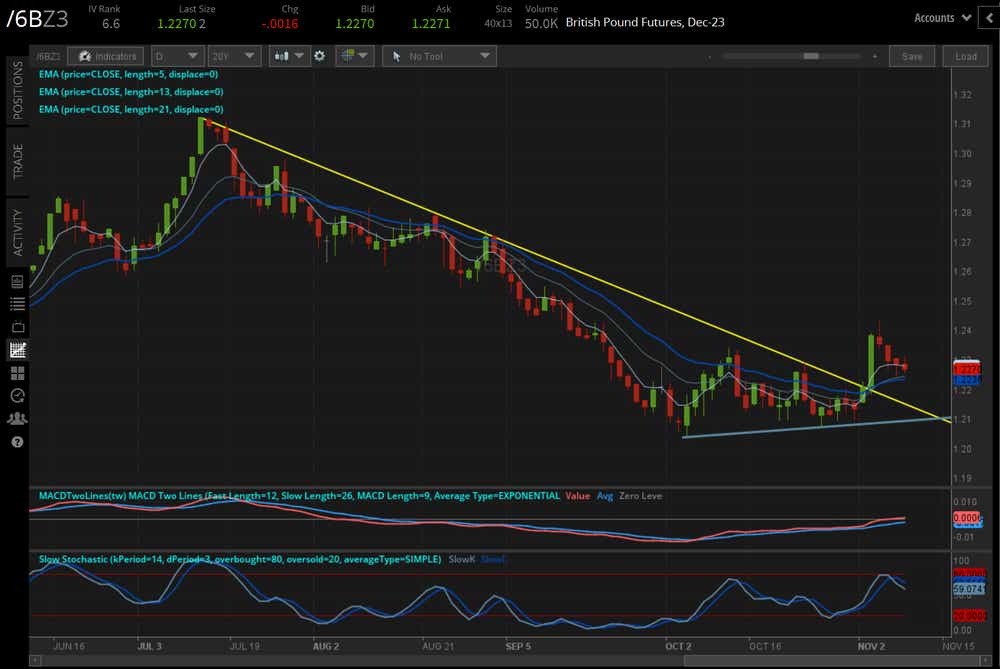The image size is (1000, 669).
Task: Open the No Tool drawing selector
Action: pyautogui.click(x=439, y=56)
